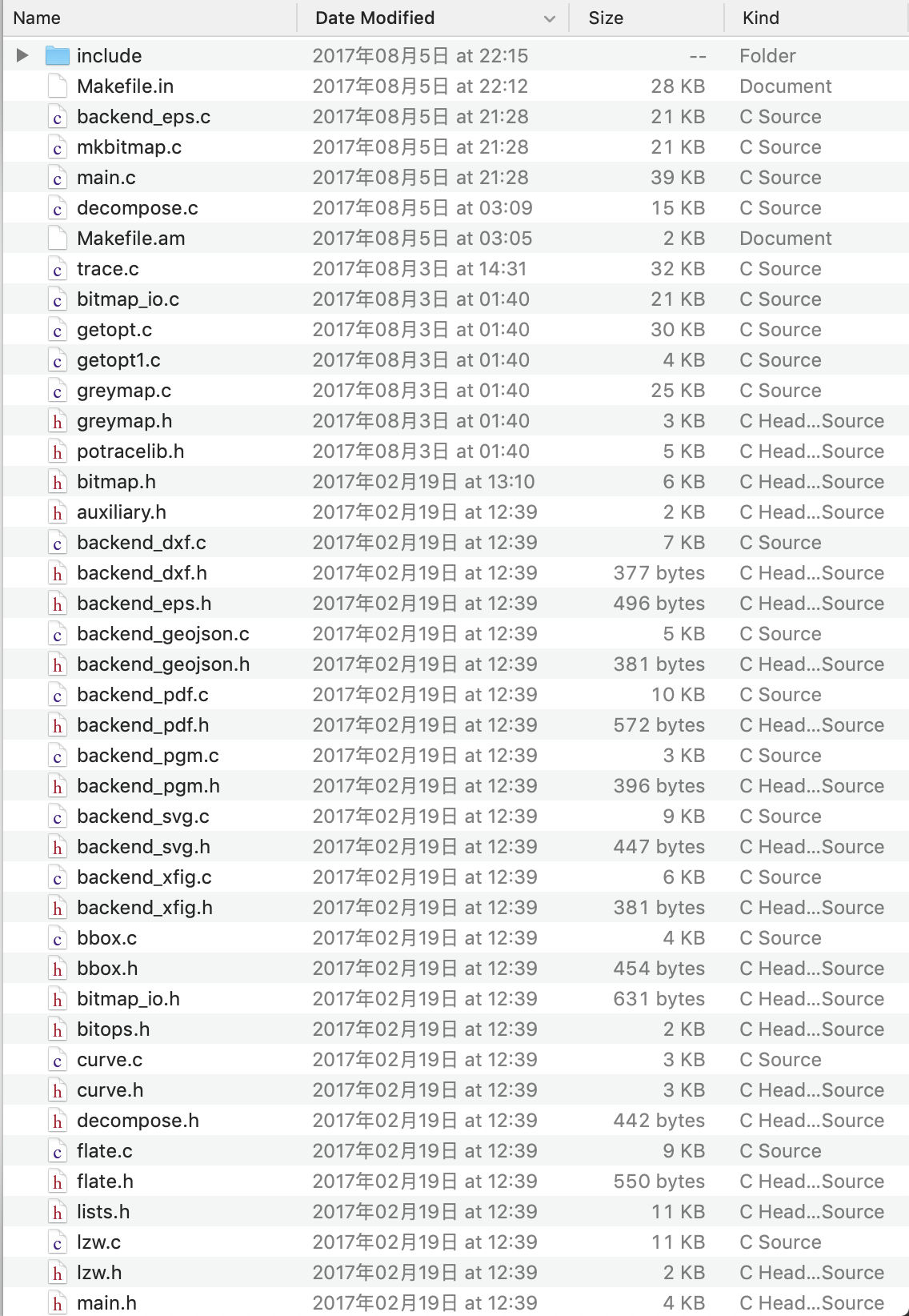The width and height of the screenshot is (909, 1316).
Task: Click the auxiliary.h header icon
Action: 58,512
